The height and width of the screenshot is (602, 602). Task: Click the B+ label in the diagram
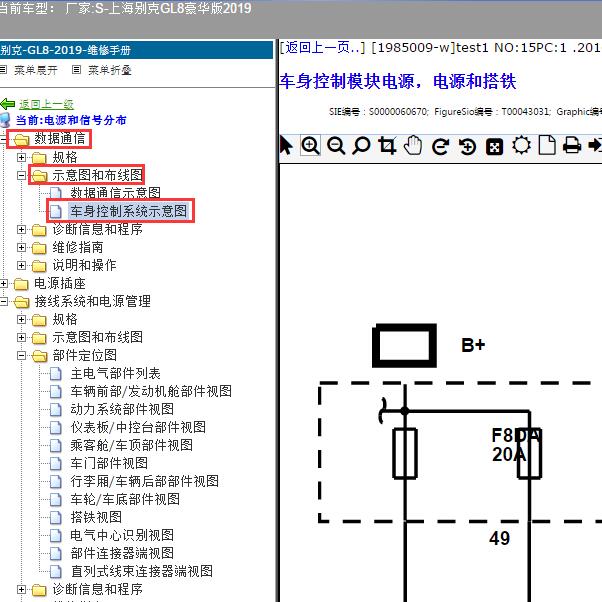point(473,345)
